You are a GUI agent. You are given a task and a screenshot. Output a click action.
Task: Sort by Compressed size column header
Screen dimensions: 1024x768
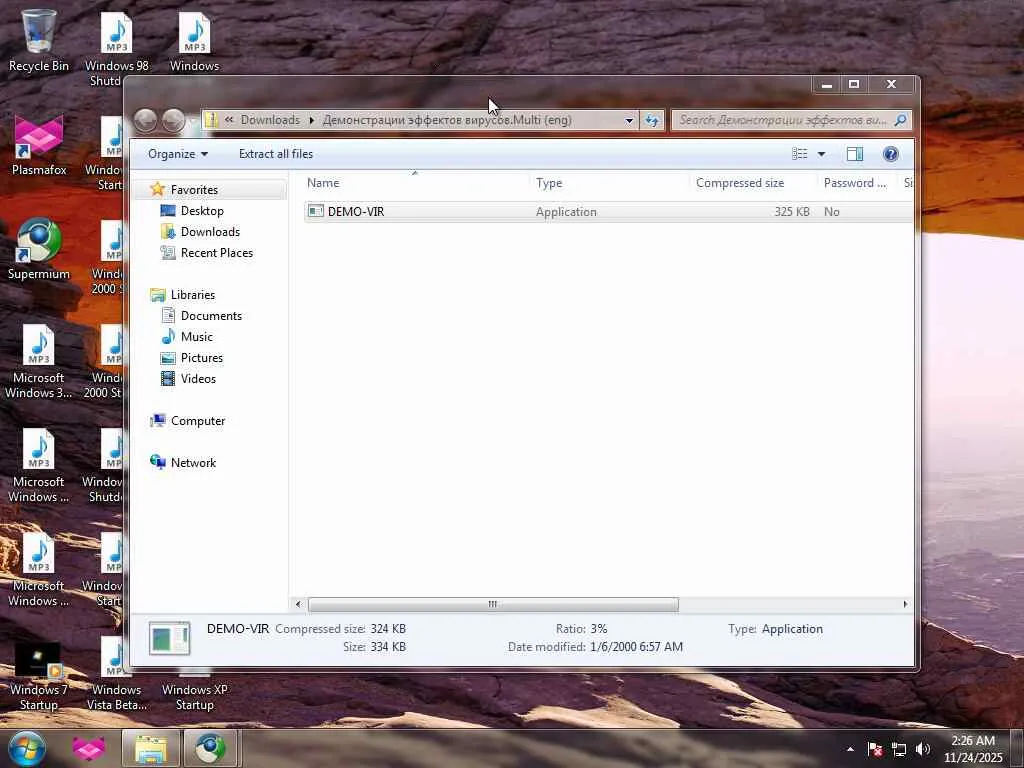752,184
